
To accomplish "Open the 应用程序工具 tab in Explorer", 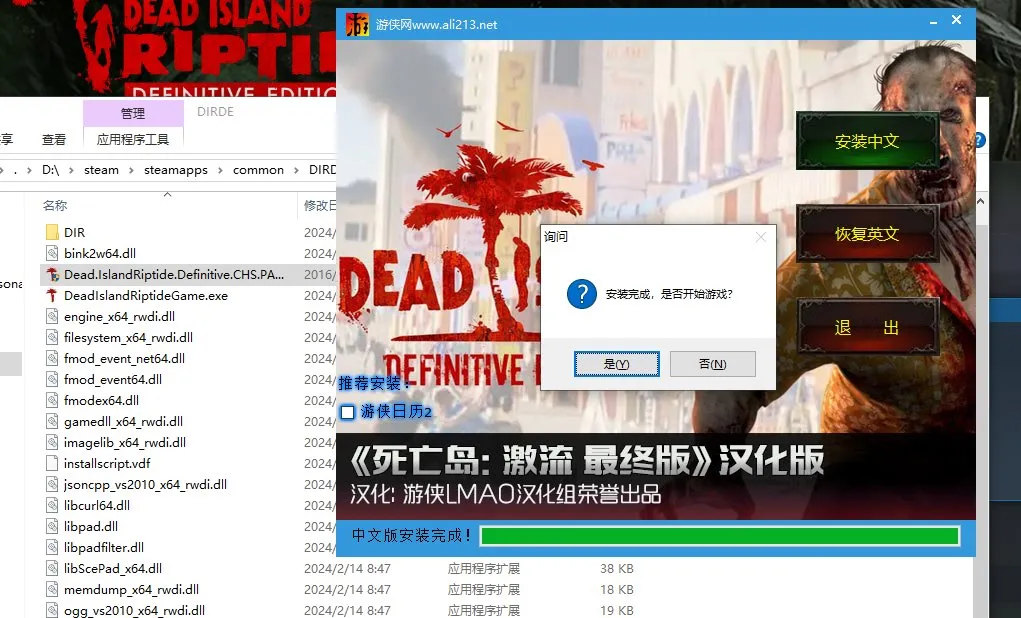I will [133, 139].
